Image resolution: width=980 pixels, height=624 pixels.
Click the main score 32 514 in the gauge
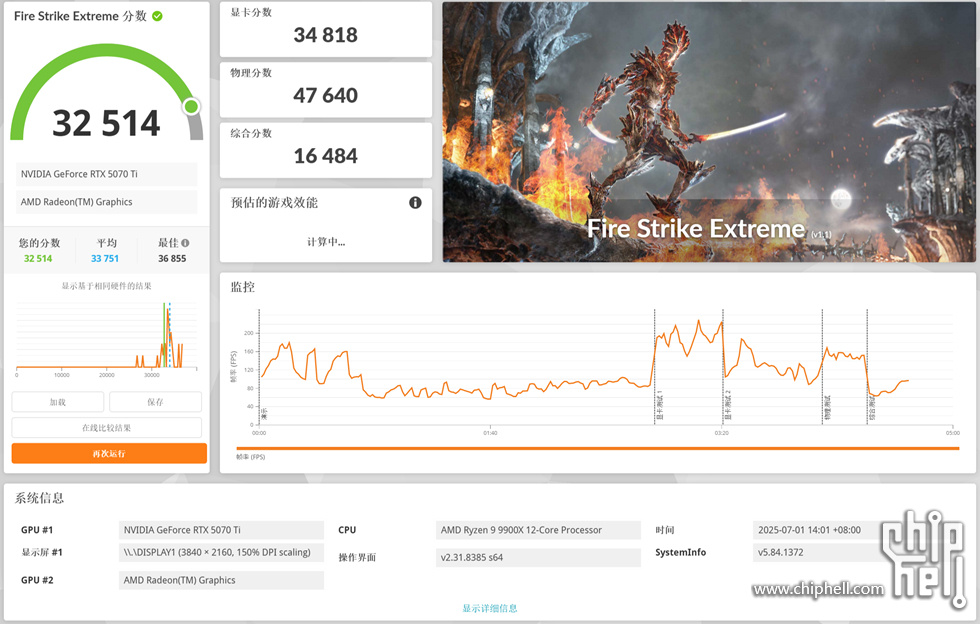[x=106, y=123]
